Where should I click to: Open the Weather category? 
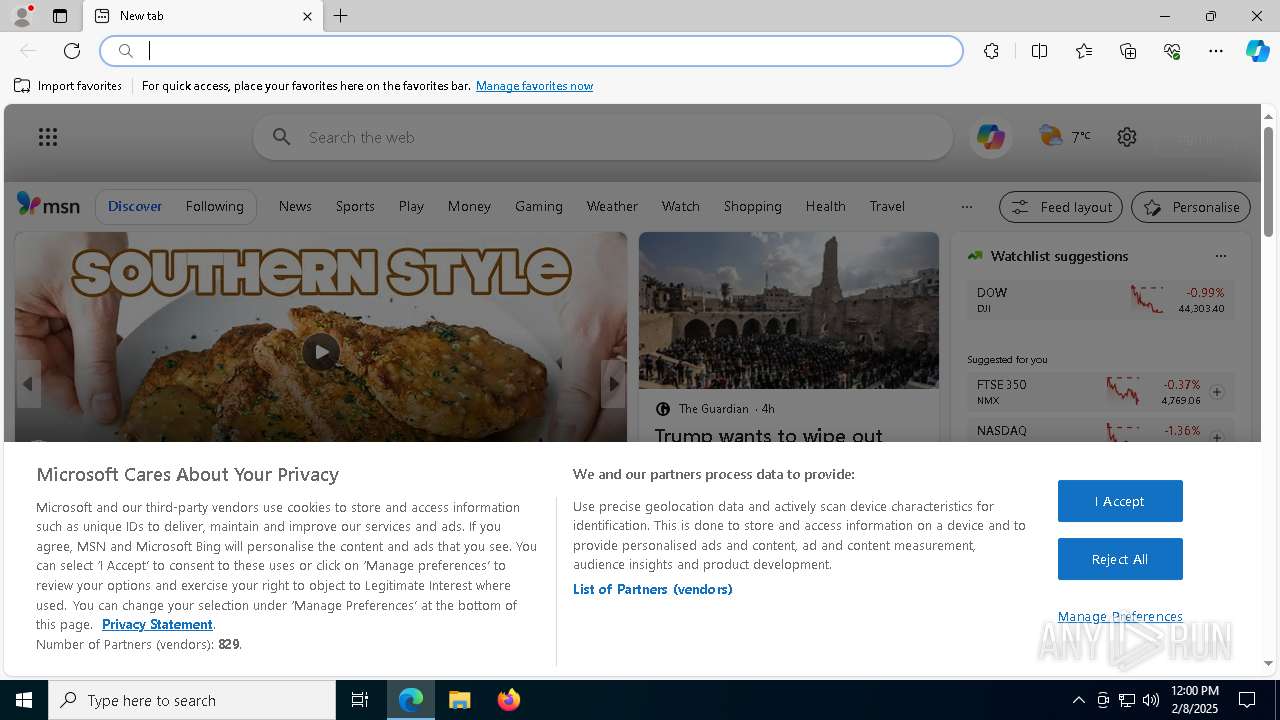click(x=612, y=206)
